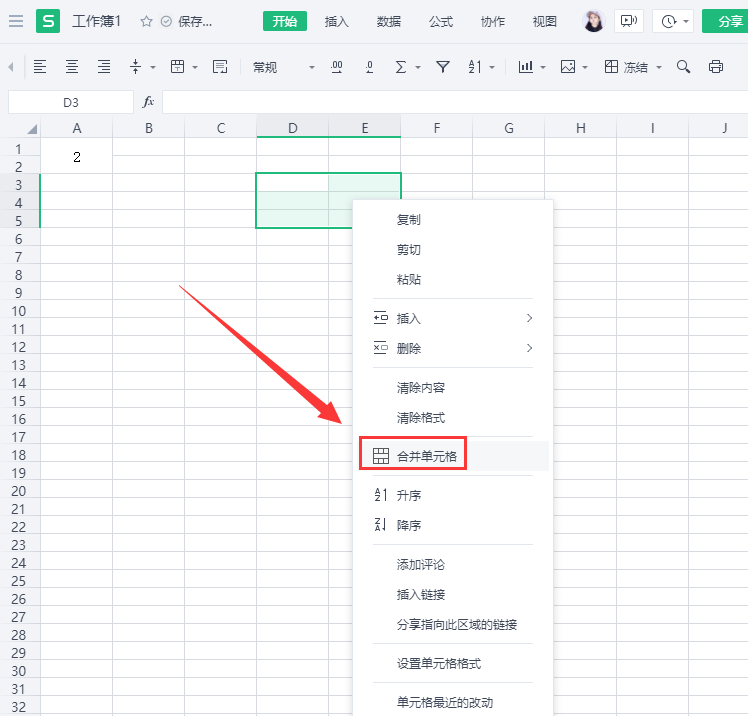Image resolution: width=748 pixels, height=716 pixels.
Task: Click the fx function icon
Action: 148,102
